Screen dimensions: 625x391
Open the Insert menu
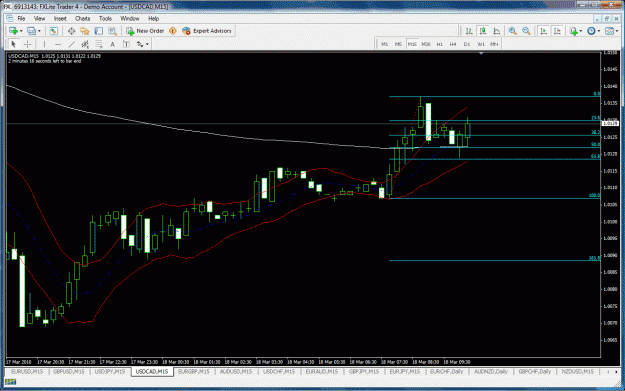coord(60,18)
